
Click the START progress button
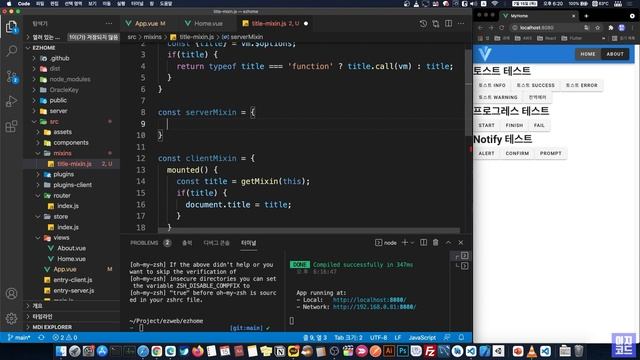point(486,125)
